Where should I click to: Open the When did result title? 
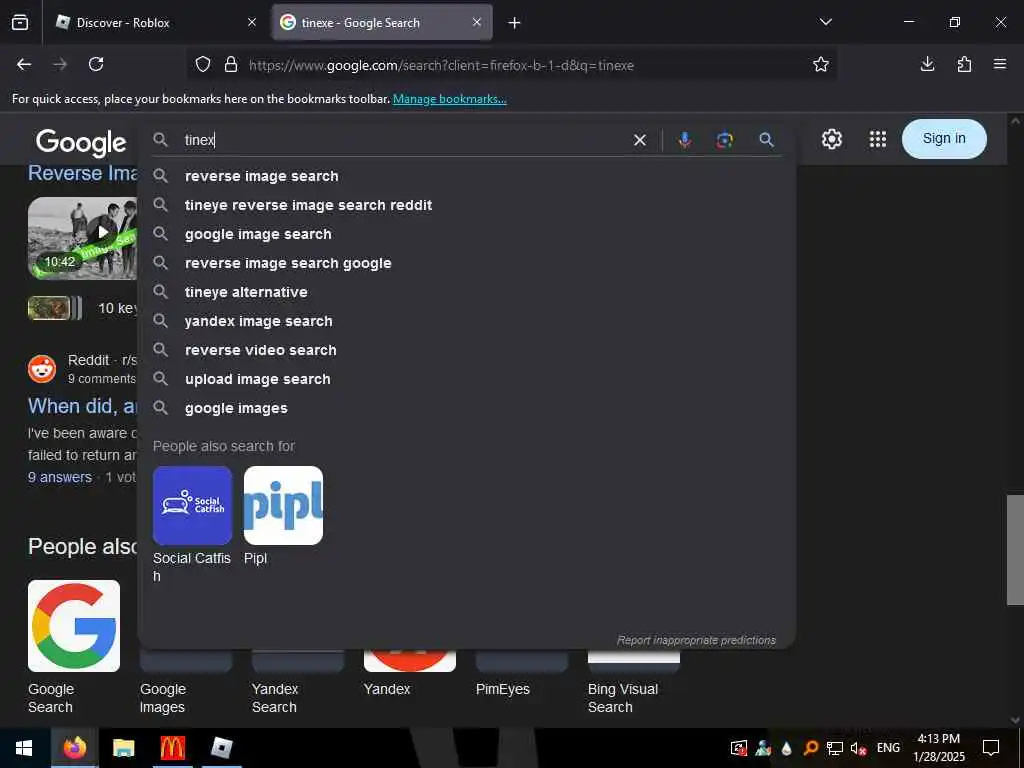[x=82, y=406]
